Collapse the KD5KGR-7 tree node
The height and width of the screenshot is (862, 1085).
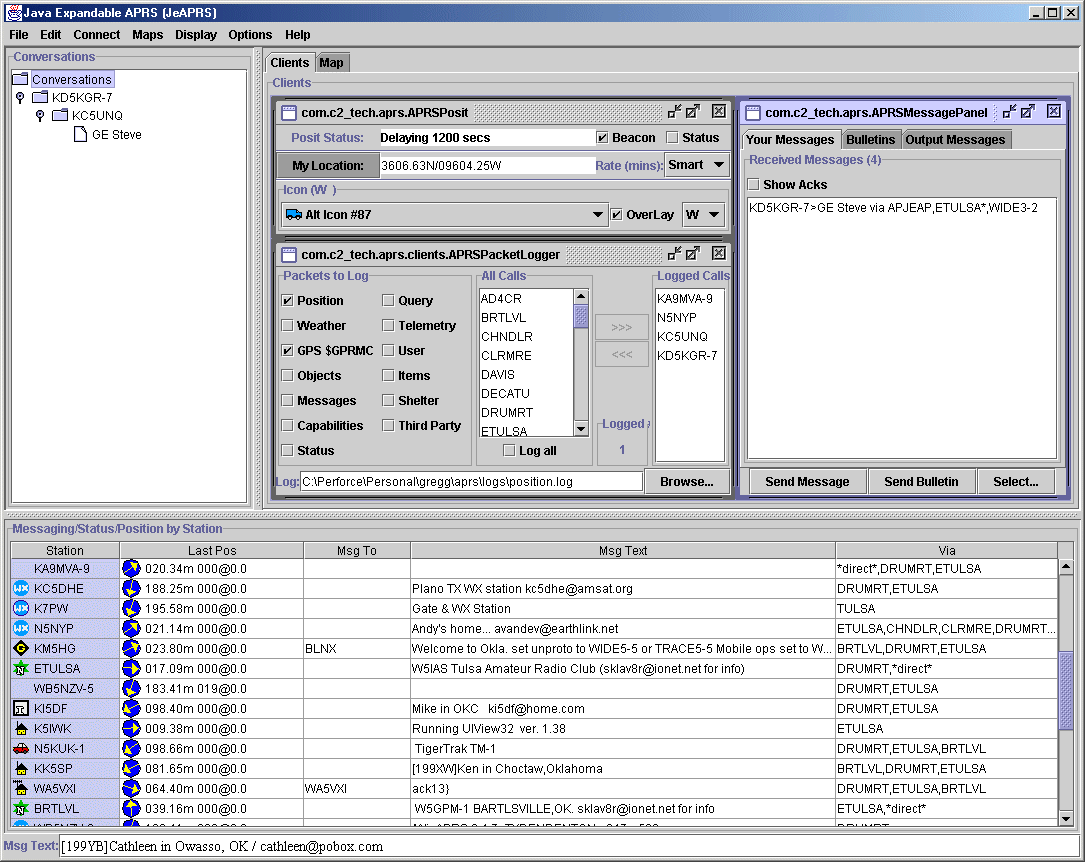point(20,97)
